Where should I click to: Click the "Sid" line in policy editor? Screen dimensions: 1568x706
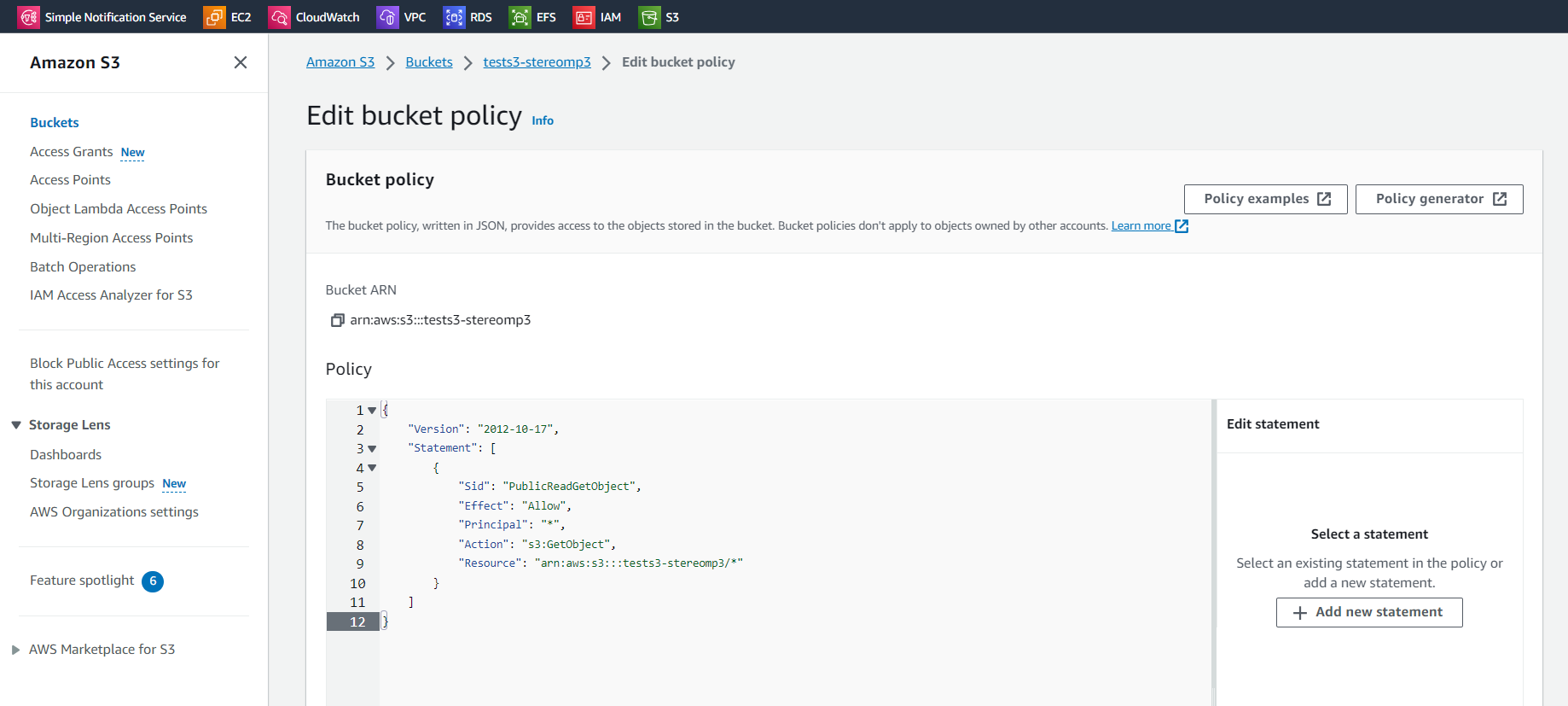(x=549, y=487)
